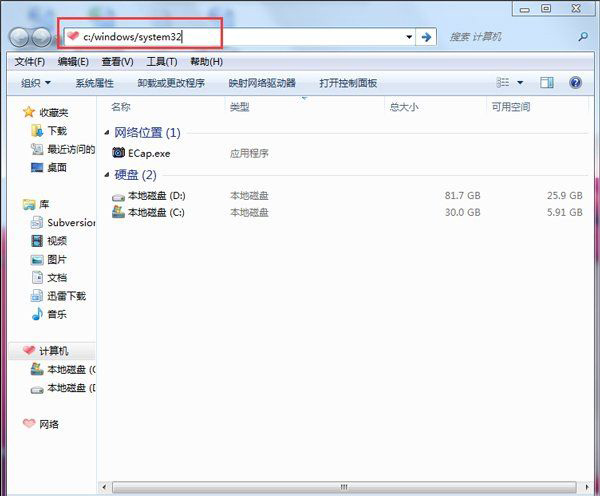Open the view options dropdown arrow
600x496 pixels.
[x=520, y=83]
